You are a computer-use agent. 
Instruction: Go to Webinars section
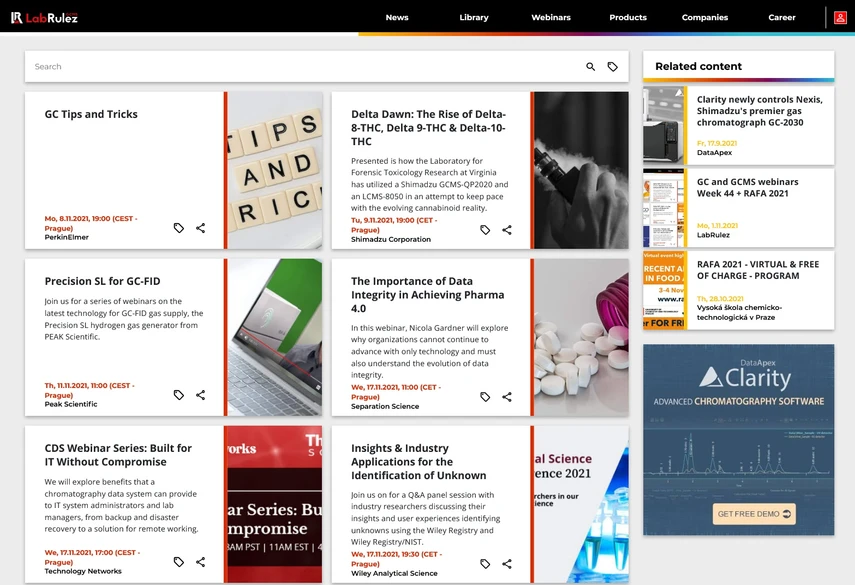(551, 17)
